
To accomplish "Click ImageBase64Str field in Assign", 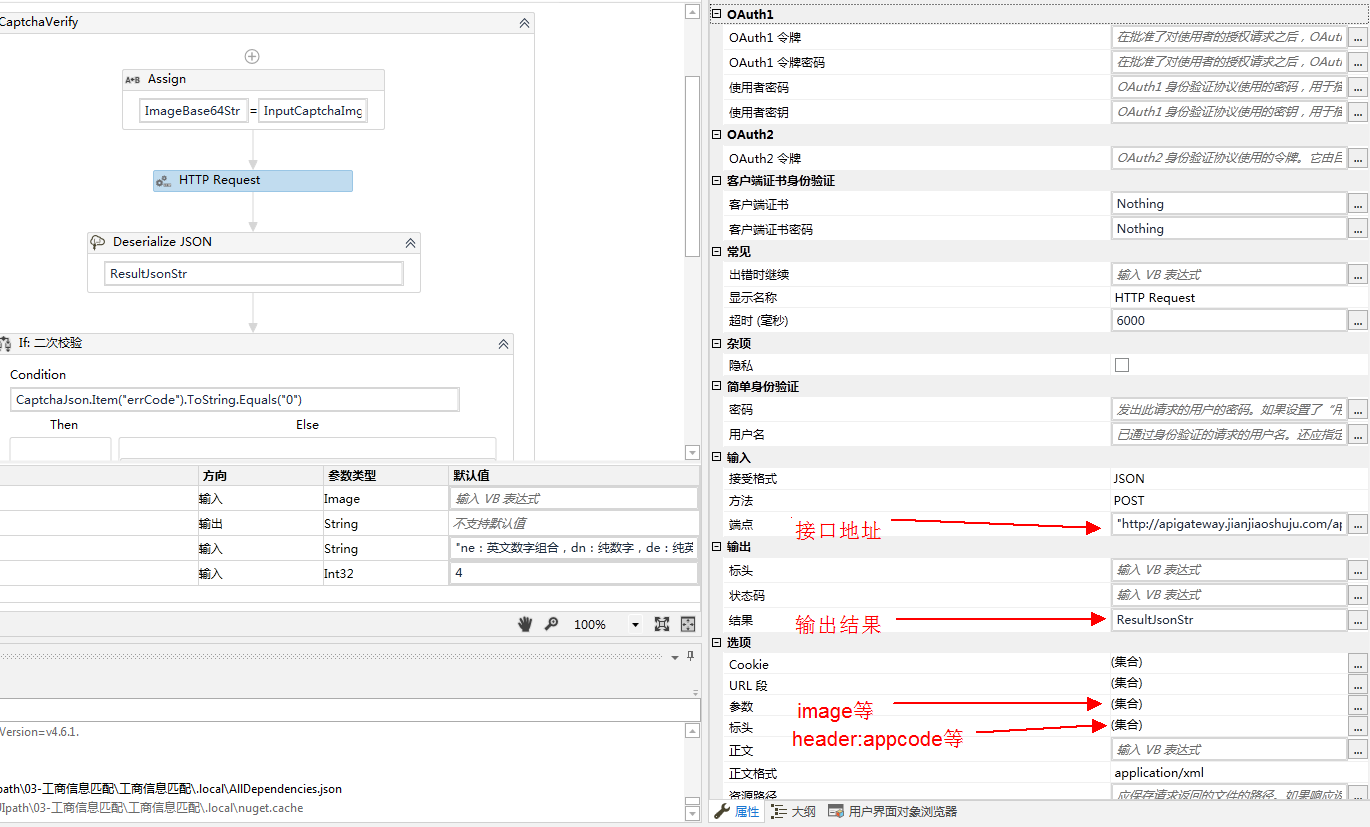I will click(192, 111).
